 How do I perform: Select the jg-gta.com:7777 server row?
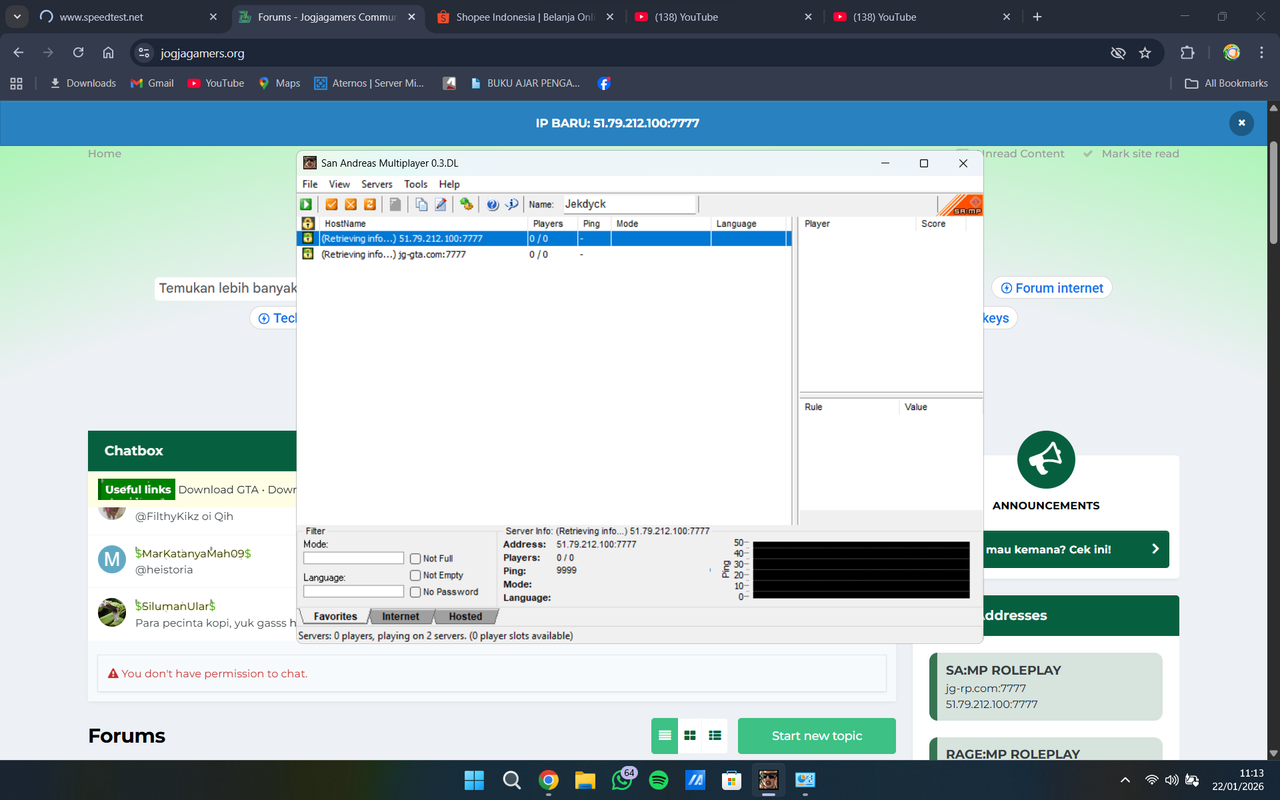click(x=544, y=255)
